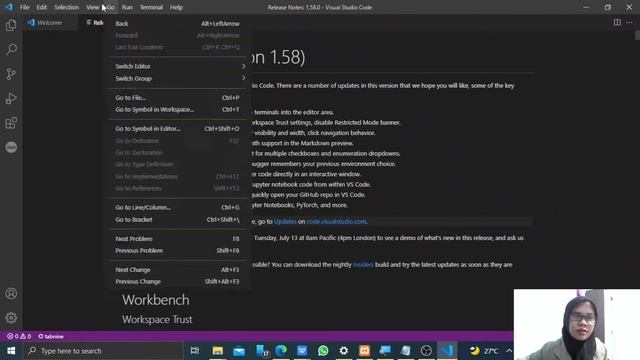Open Windows Settings gear from taskbar
Viewport: 640px width, 360px height.
tap(344, 351)
